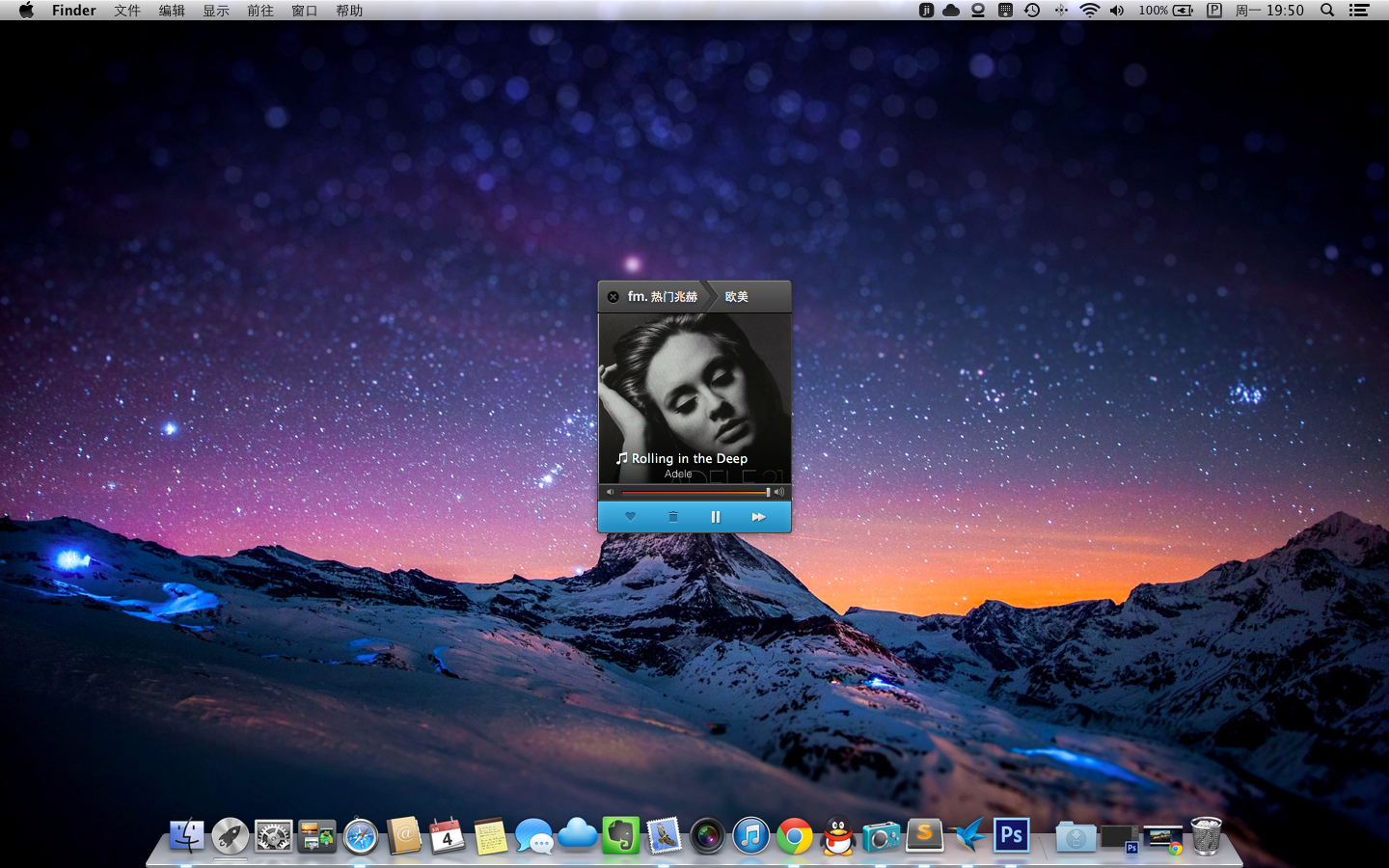Open Mail stamp icon in the Dock

click(x=665, y=836)
